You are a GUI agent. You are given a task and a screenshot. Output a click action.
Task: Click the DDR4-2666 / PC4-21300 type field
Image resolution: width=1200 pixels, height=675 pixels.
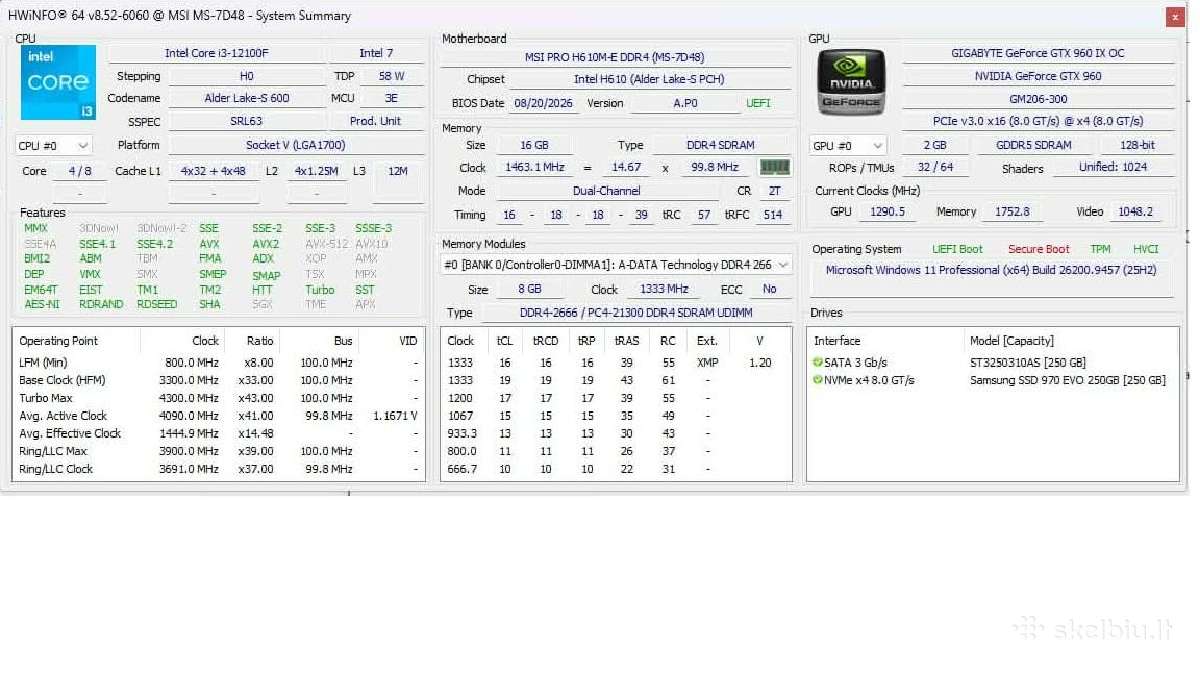tap(638, 313)
